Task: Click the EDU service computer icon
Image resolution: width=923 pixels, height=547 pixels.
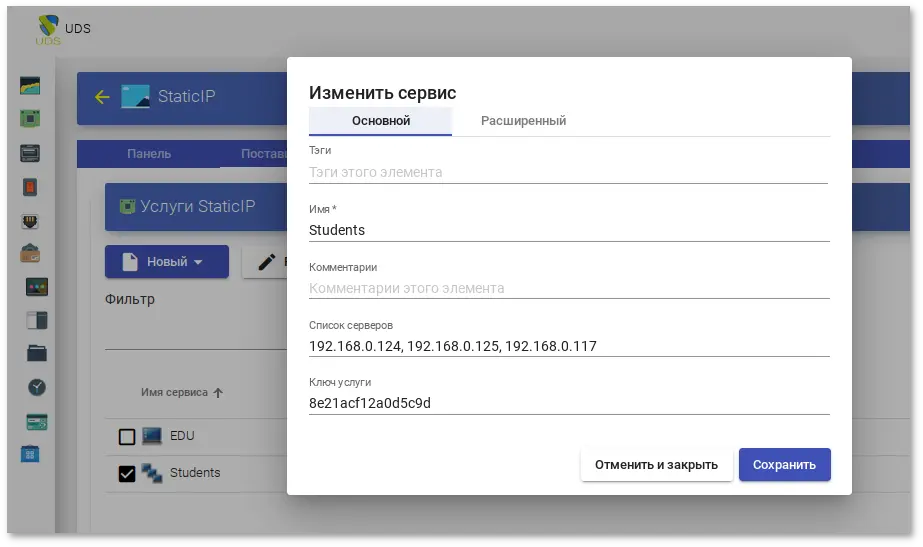Action: 152,436
